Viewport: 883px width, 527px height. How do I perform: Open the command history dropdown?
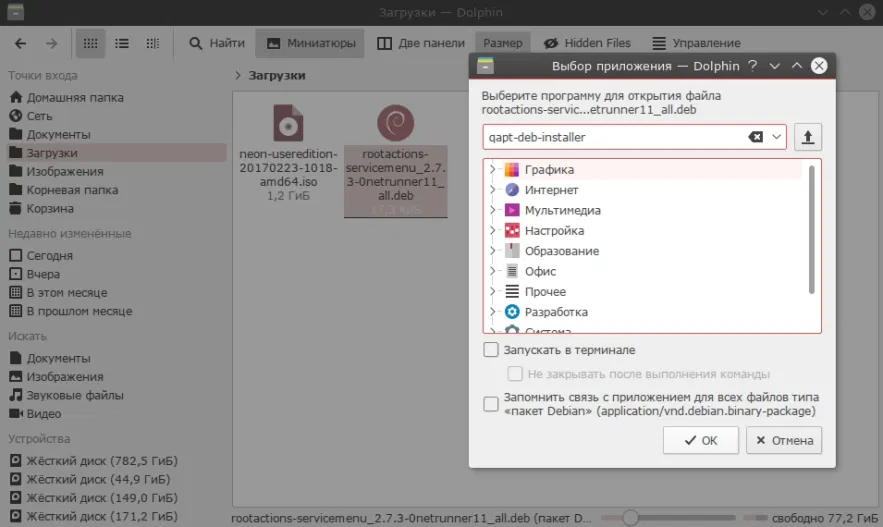pos(777,137)
